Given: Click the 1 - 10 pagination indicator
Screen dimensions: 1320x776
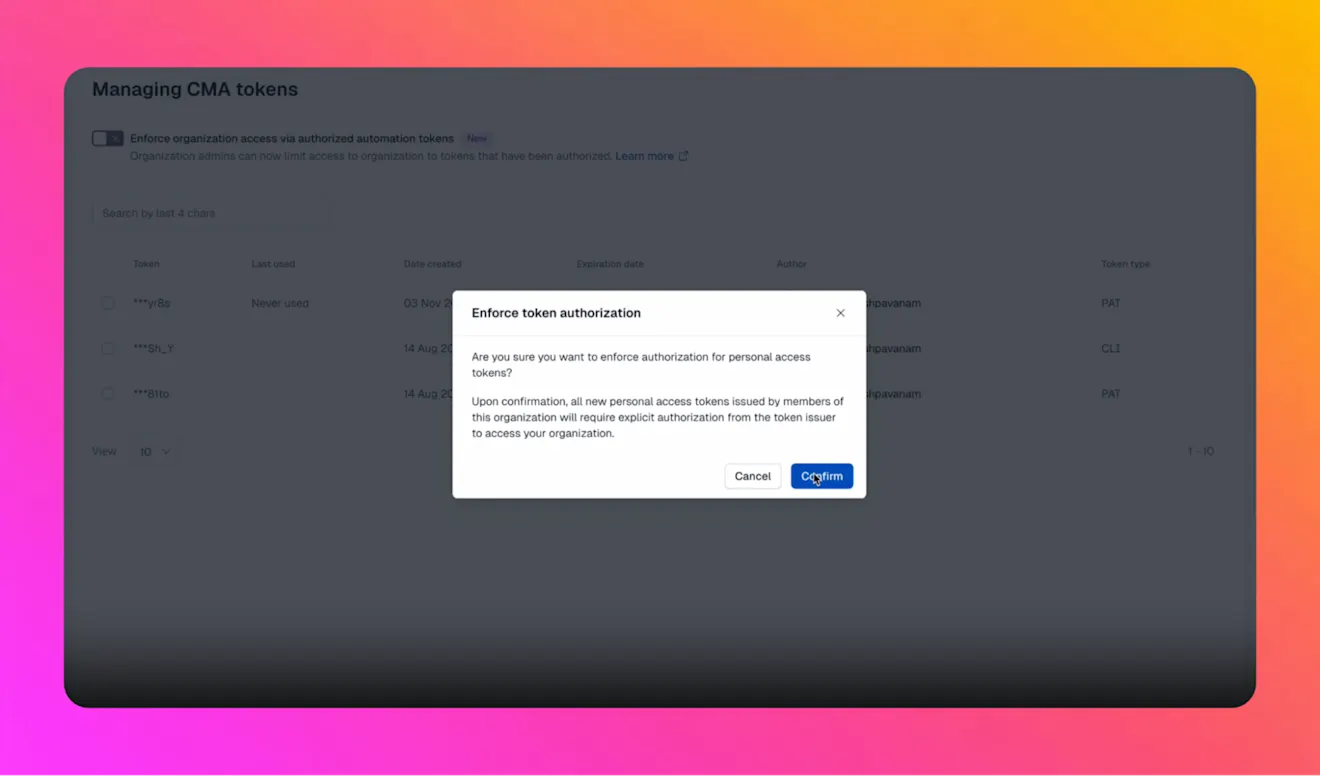Looking at the screenshot, I should click(x=1200, y=452).
